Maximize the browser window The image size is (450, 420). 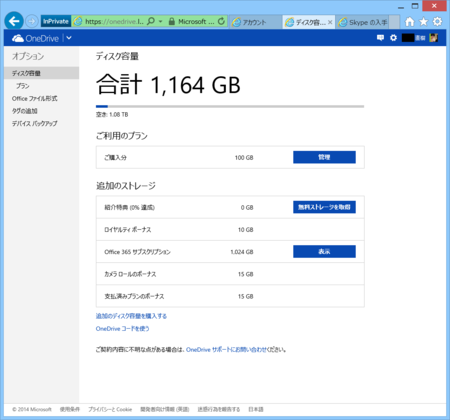point(415,6)
